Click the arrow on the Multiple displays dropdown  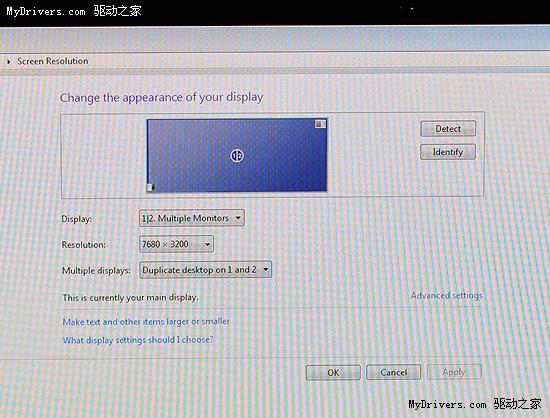[x=266, y=270]
